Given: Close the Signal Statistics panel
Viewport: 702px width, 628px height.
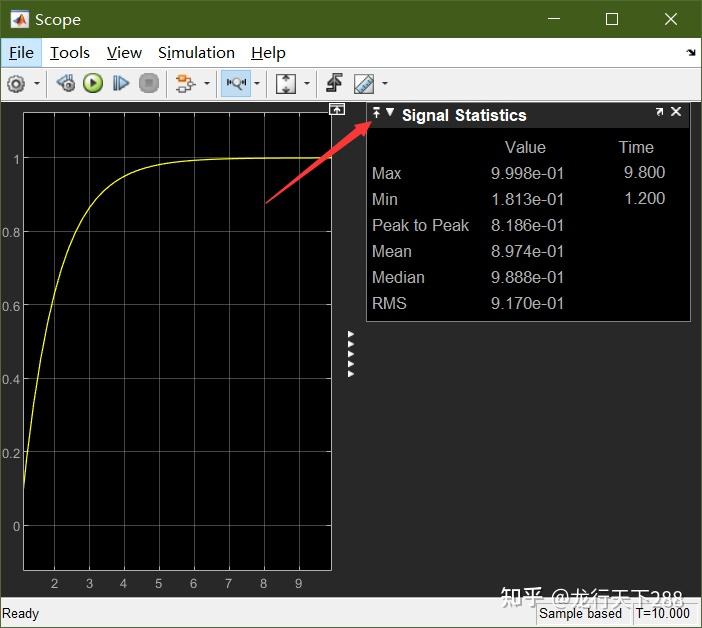Looking at the screenshot, I should click(676, 112).
